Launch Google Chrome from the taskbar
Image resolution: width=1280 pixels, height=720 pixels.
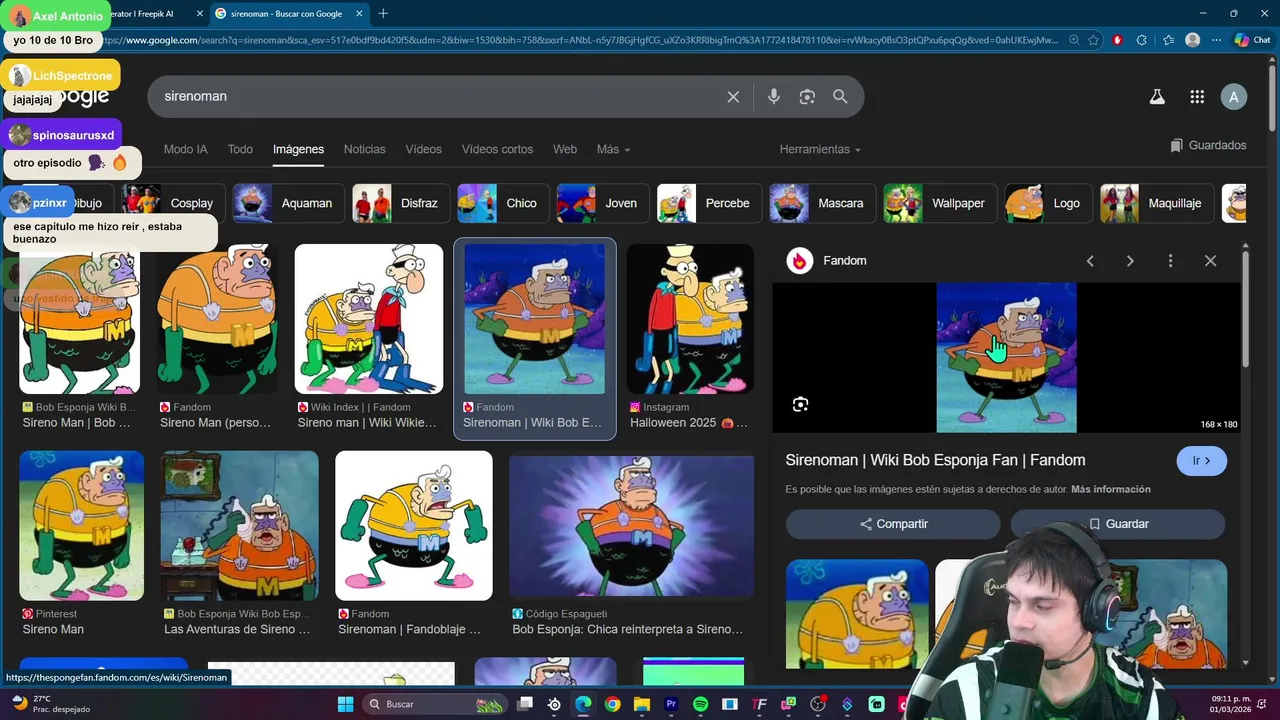click(612, 704)
